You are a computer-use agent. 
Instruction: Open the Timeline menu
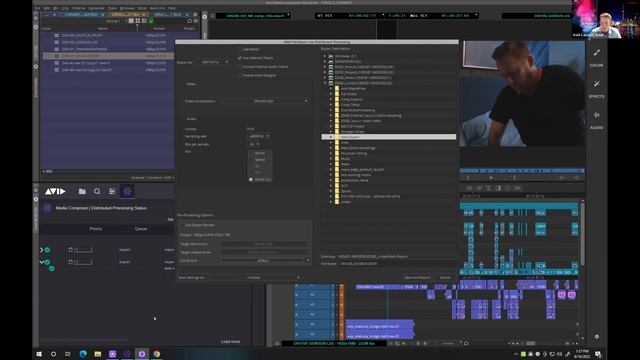click(79, 8)
